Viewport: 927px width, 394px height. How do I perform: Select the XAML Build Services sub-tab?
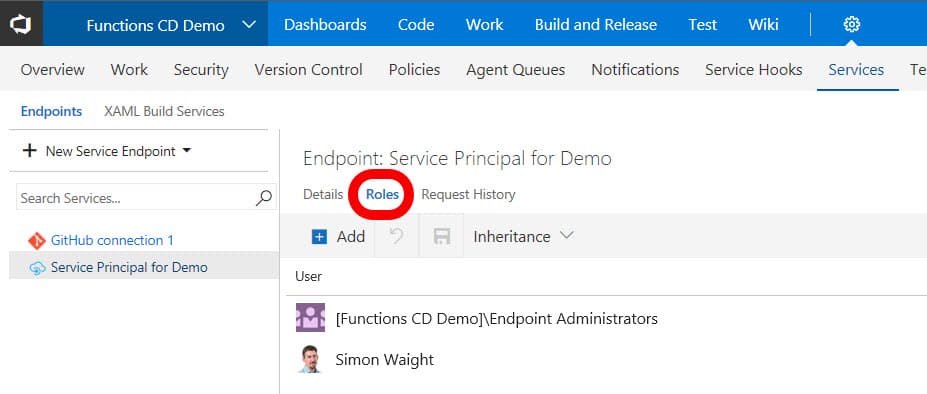click(164, 111)
